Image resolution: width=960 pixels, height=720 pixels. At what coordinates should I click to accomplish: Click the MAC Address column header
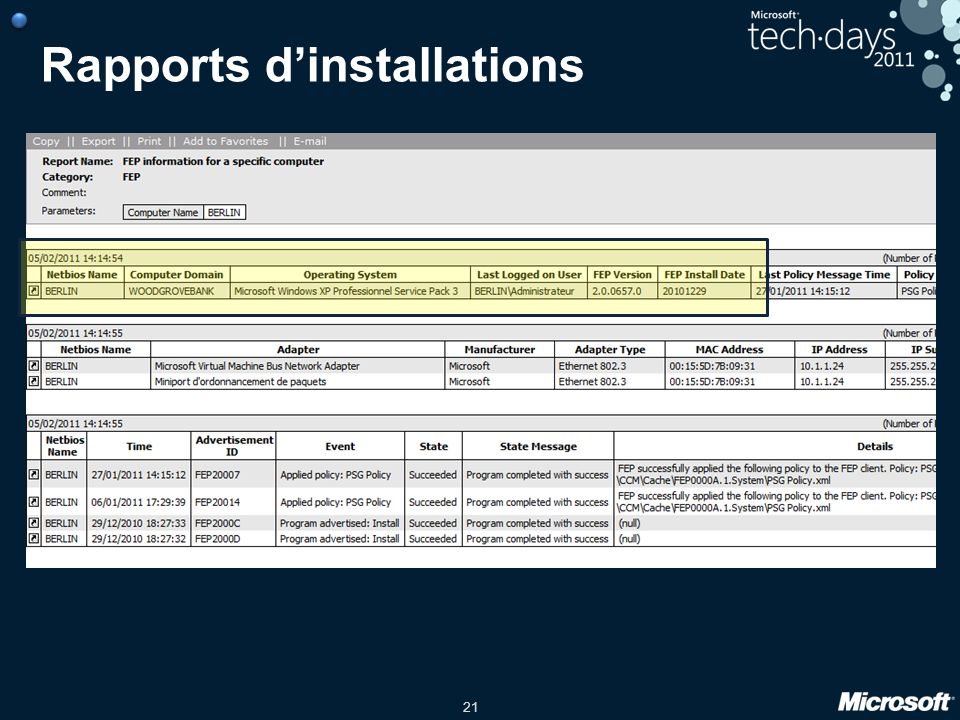click(x=729, y=350)
